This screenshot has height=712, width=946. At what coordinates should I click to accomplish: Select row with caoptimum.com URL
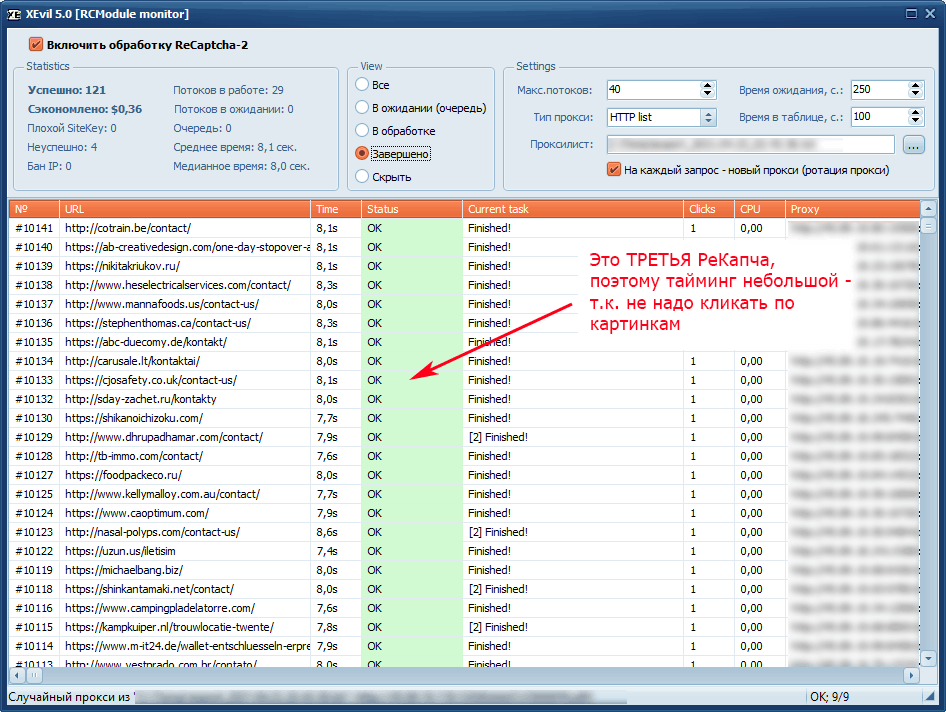pyautogui.click(x=465, y=513)
